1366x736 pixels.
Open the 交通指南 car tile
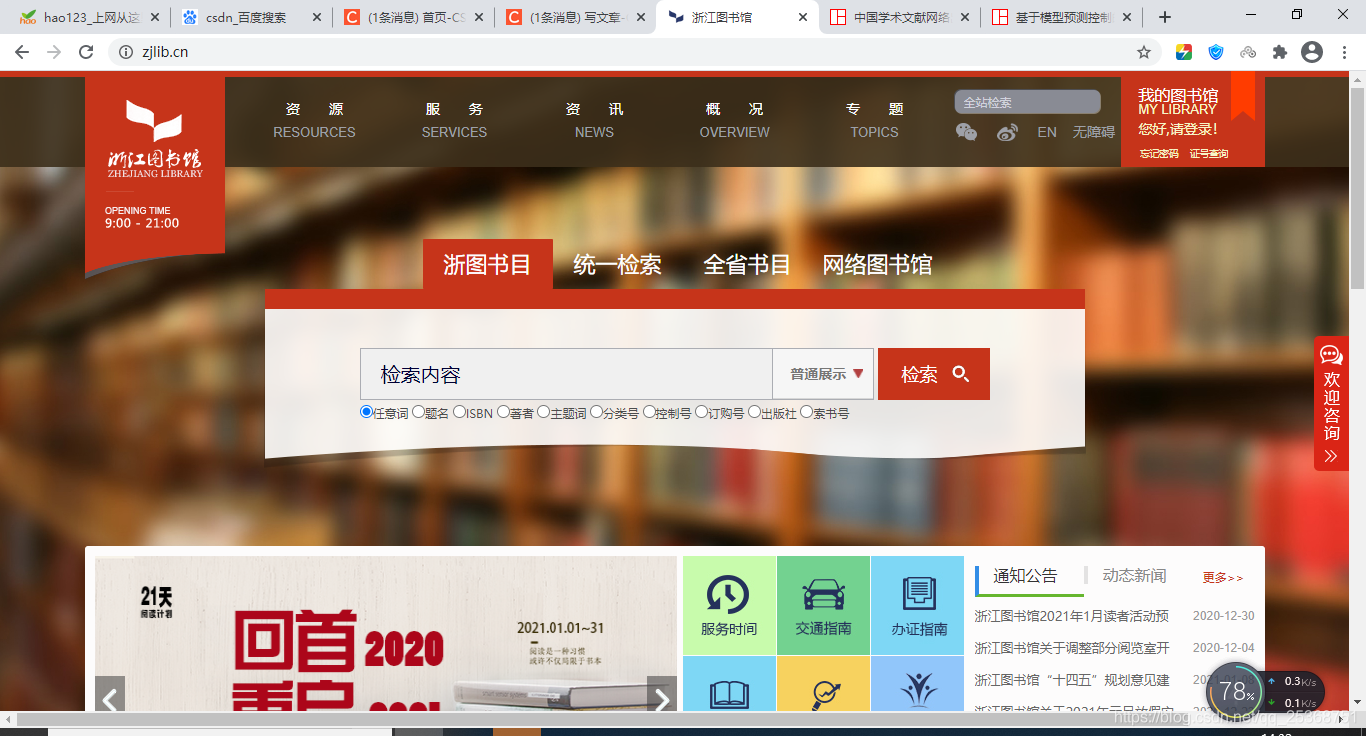(x=823, y=605)
